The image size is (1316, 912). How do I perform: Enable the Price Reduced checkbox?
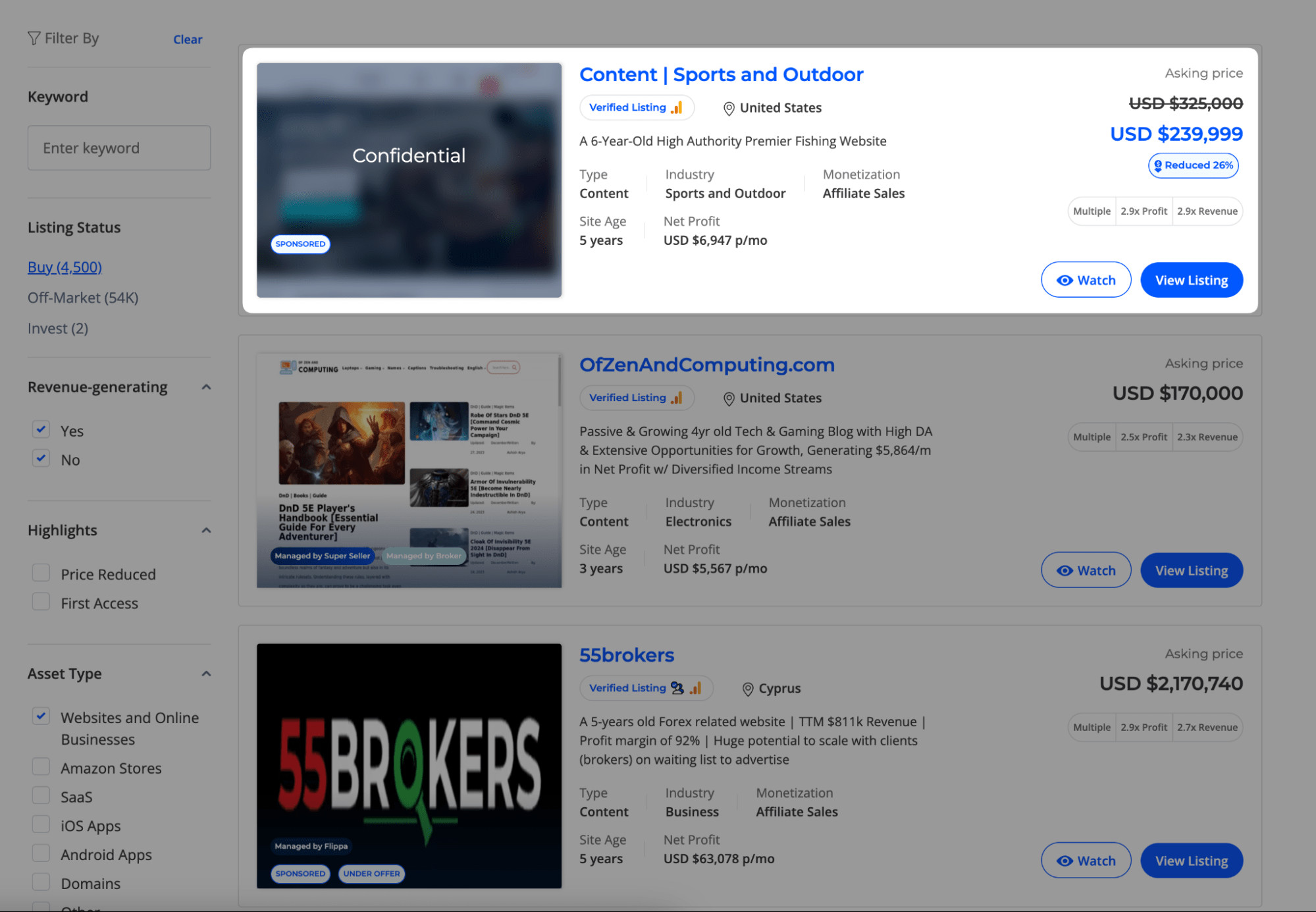(41, 573)
